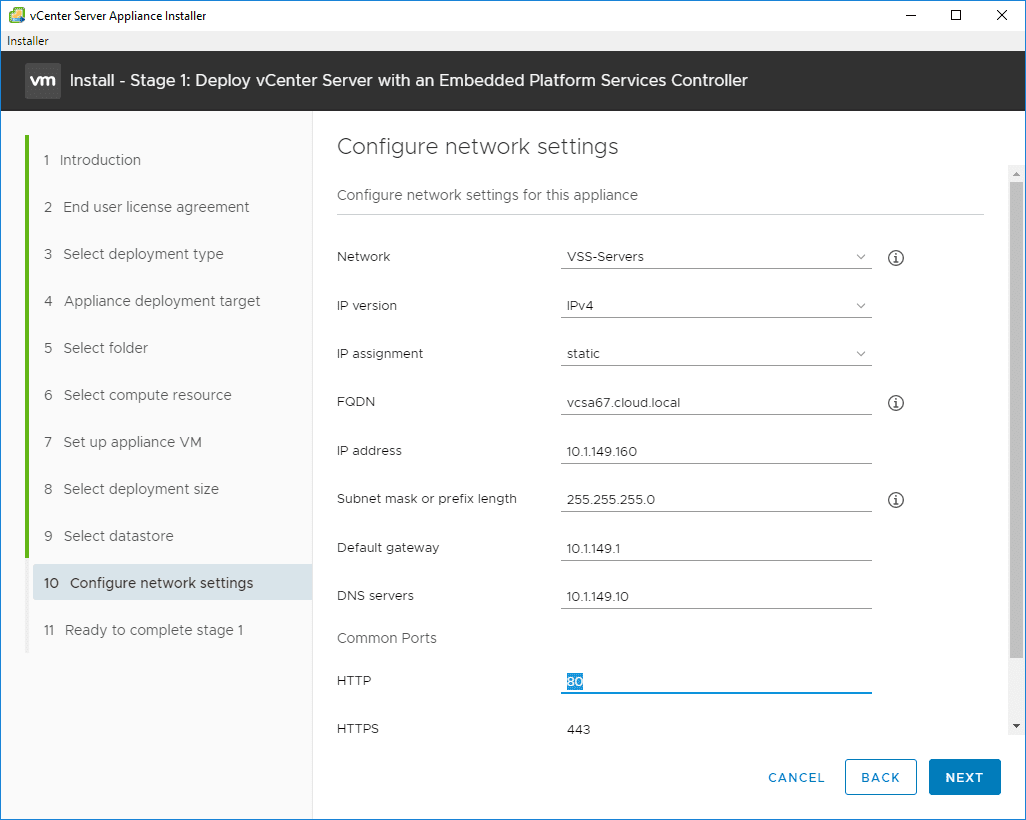Image resolution: width=1026 pixels, height=820 pixels.
Task: Open step 7 Set up appliance VM
Action: pyautogui.click(x=132, y=442)
